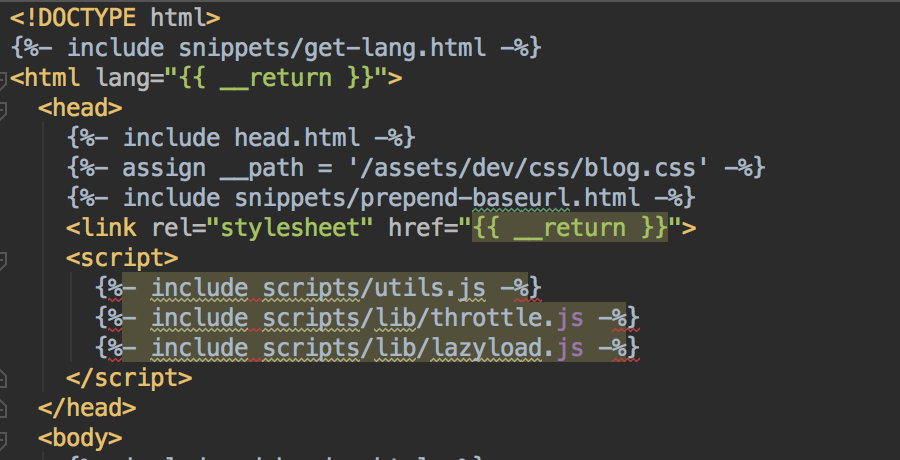Click the '__path' variable name

click(x=262, y=169)
